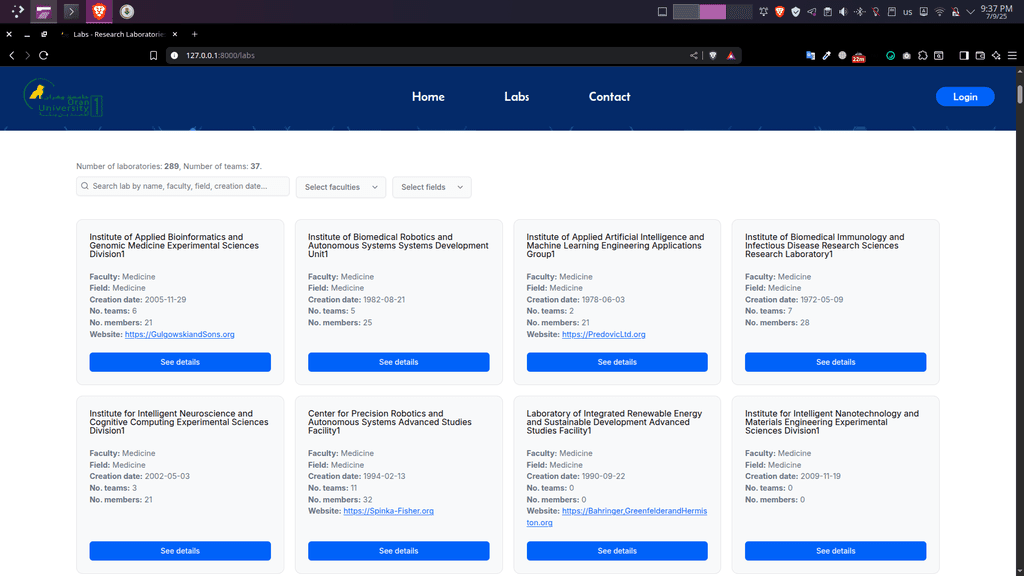Image resolution: width=1024 pixels, height=576 pixels.
Task: Expand the Select fields dropdown
Action: click(432, 187)
